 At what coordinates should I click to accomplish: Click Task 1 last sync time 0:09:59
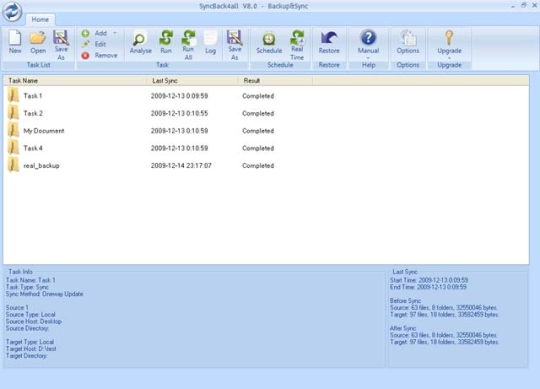coord(179,96)
